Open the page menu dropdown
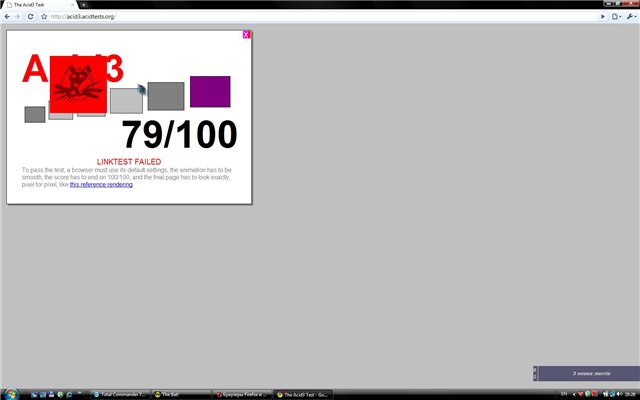Viewport: 640px width, 400px height. 616,17
